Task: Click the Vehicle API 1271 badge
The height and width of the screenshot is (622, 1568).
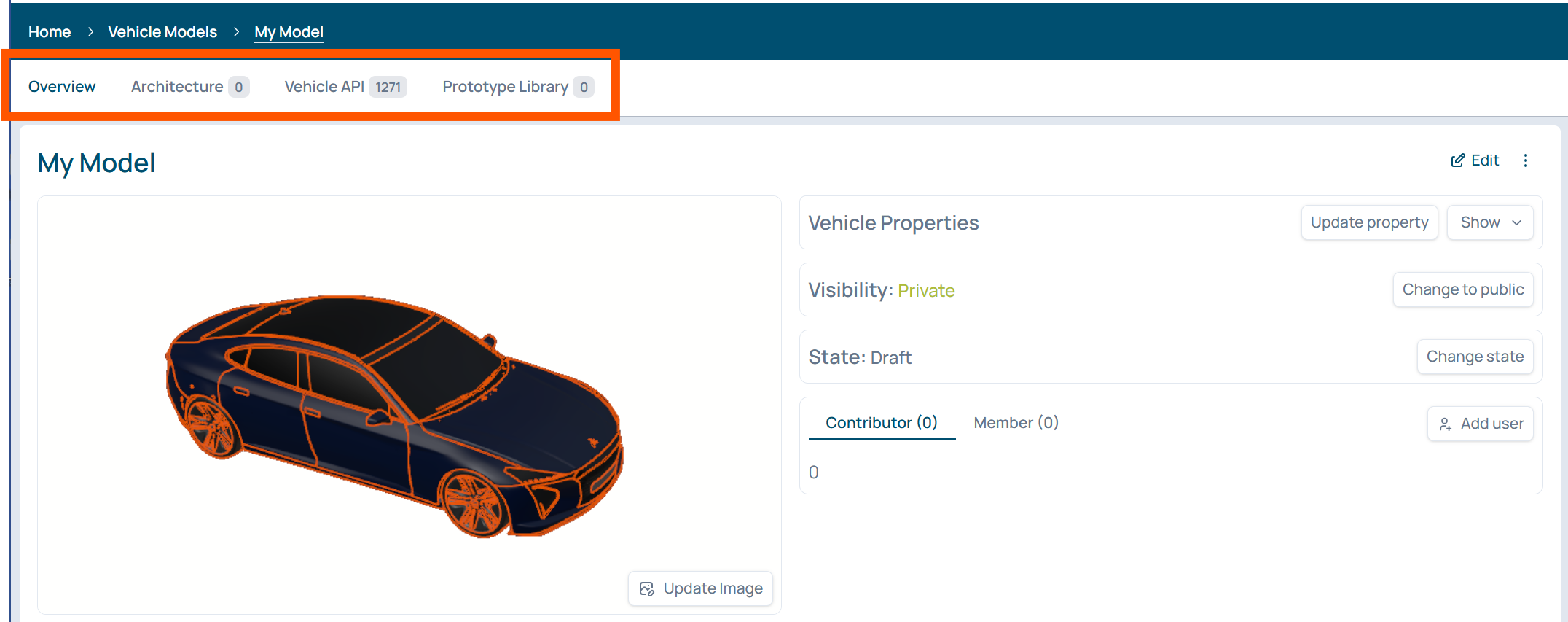Action: (x=388, y=88)
